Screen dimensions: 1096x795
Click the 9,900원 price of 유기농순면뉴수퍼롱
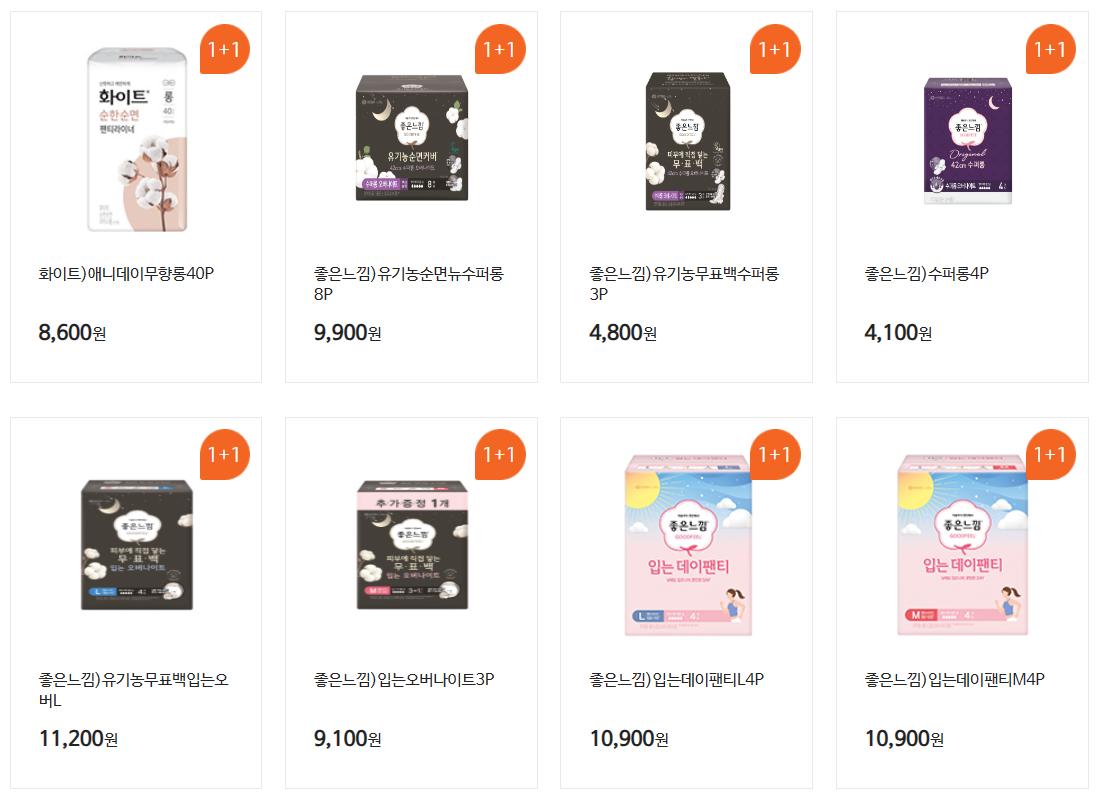click(347, 333)
